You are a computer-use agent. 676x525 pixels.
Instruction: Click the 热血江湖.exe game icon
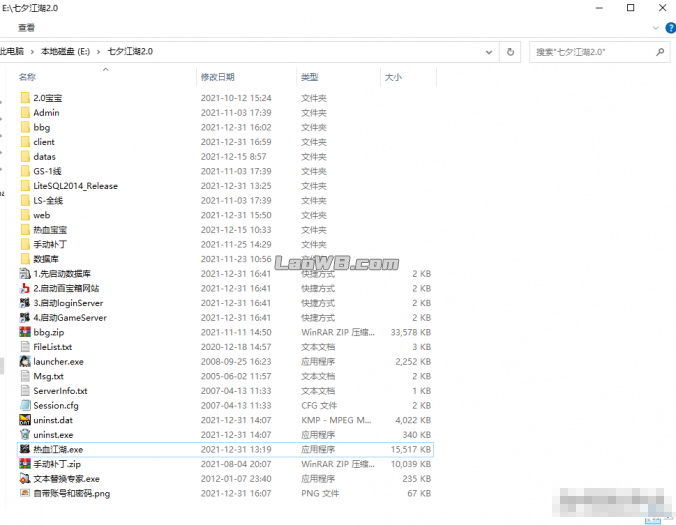pos(25,450)
